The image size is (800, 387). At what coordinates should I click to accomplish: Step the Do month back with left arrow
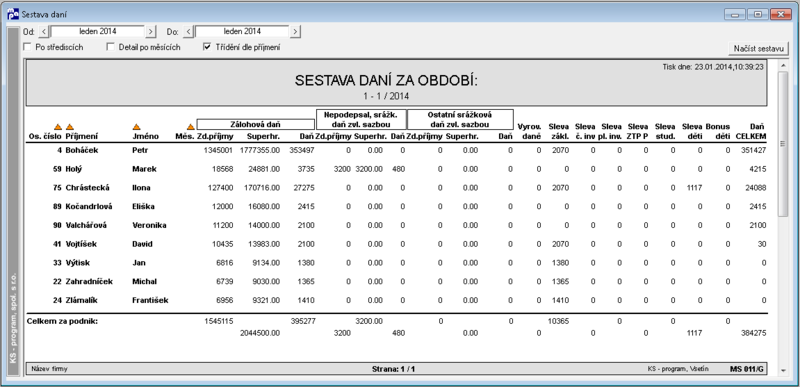click(x=188, y=32)
